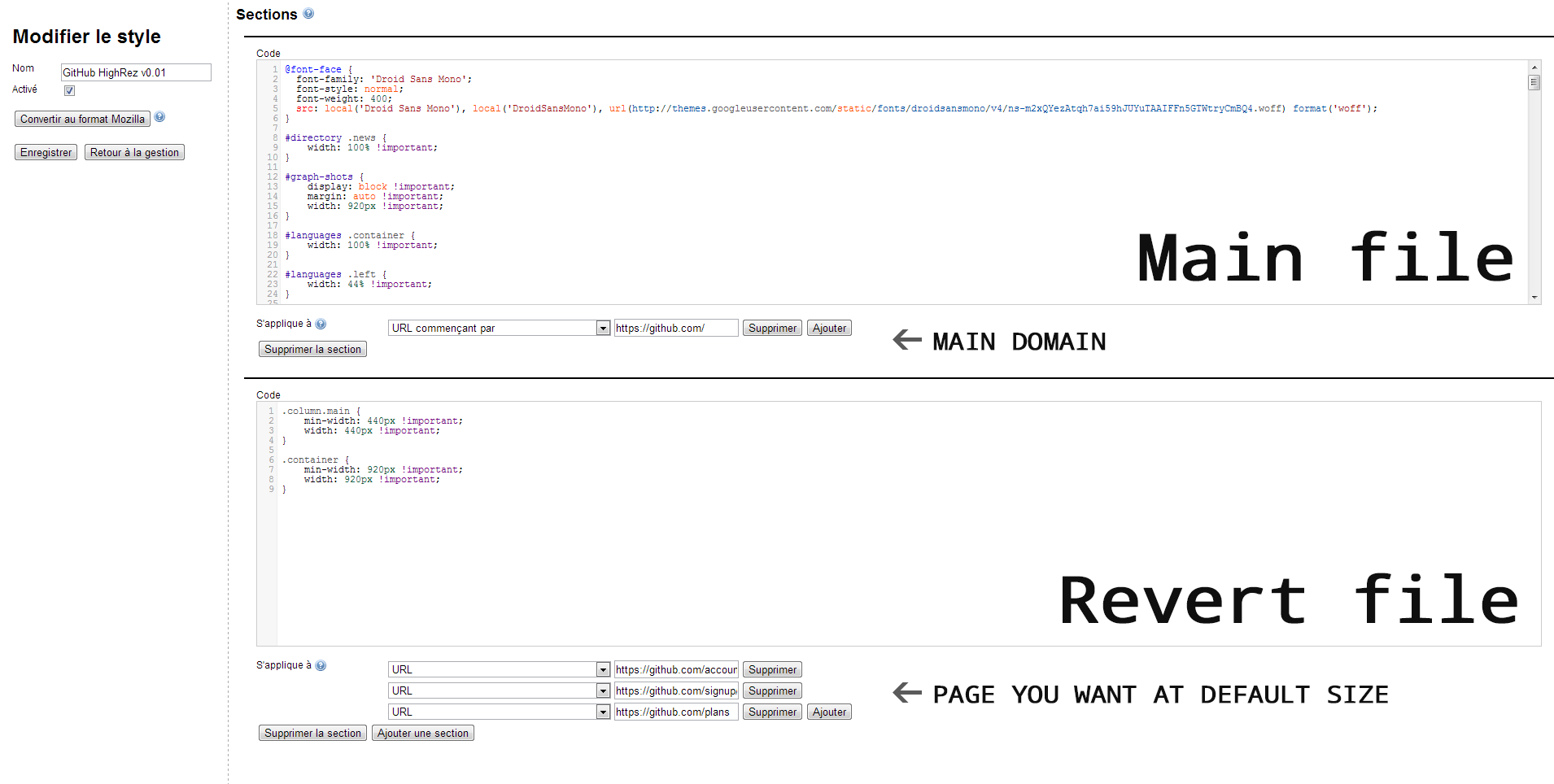Click the '#directory .news {' code line

[x=335, y=137]
